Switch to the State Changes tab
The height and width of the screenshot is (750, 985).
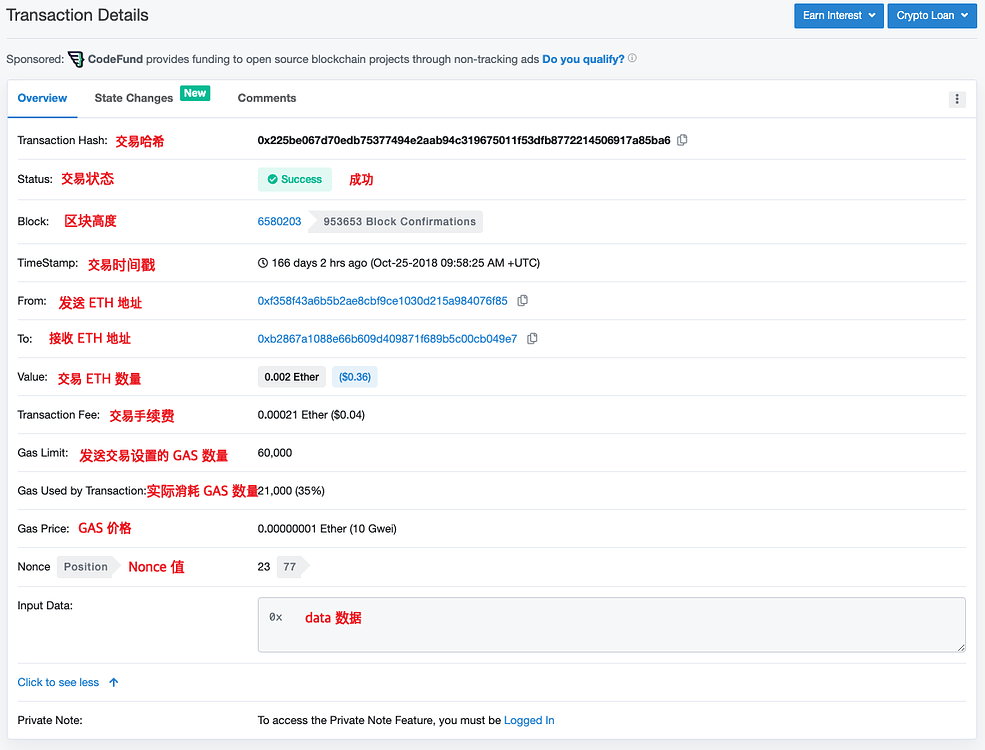tap(133, 98)
